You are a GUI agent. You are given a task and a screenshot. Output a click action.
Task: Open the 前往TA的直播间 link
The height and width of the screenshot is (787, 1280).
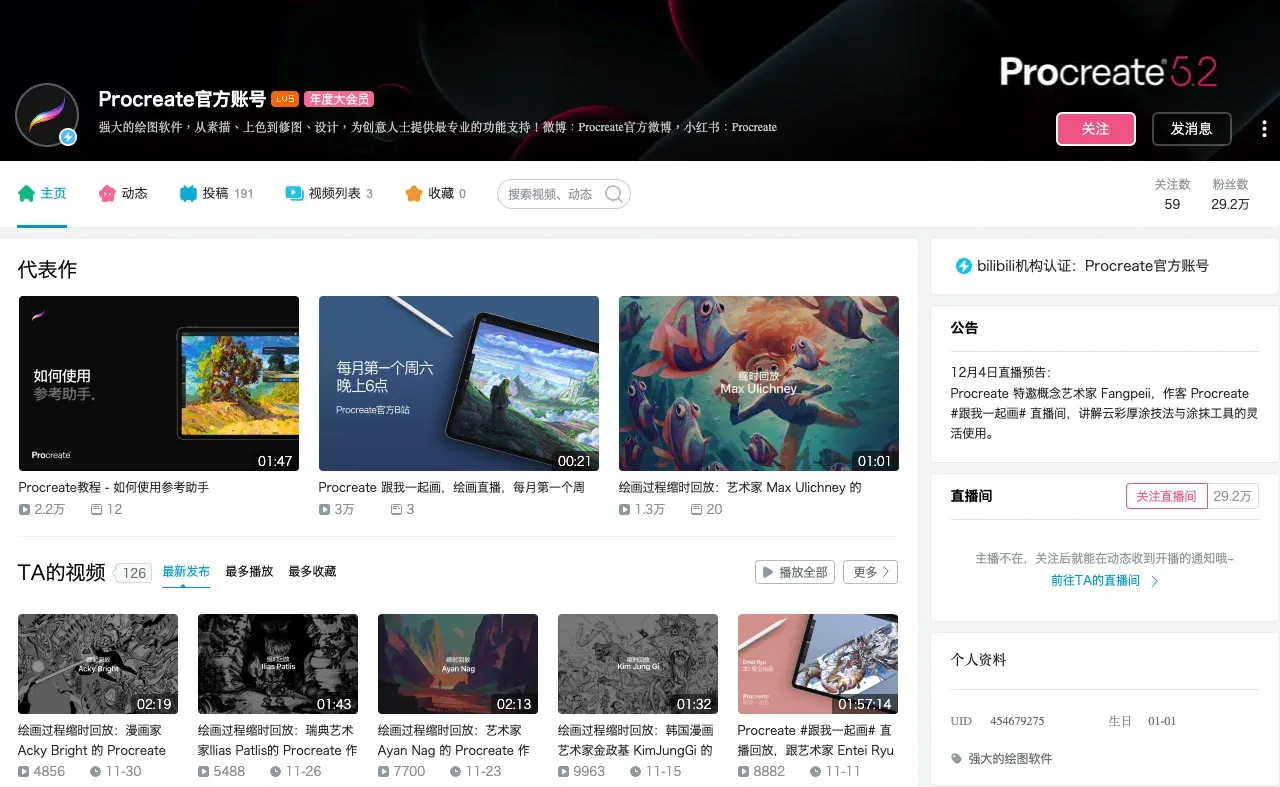point(1105,580)
